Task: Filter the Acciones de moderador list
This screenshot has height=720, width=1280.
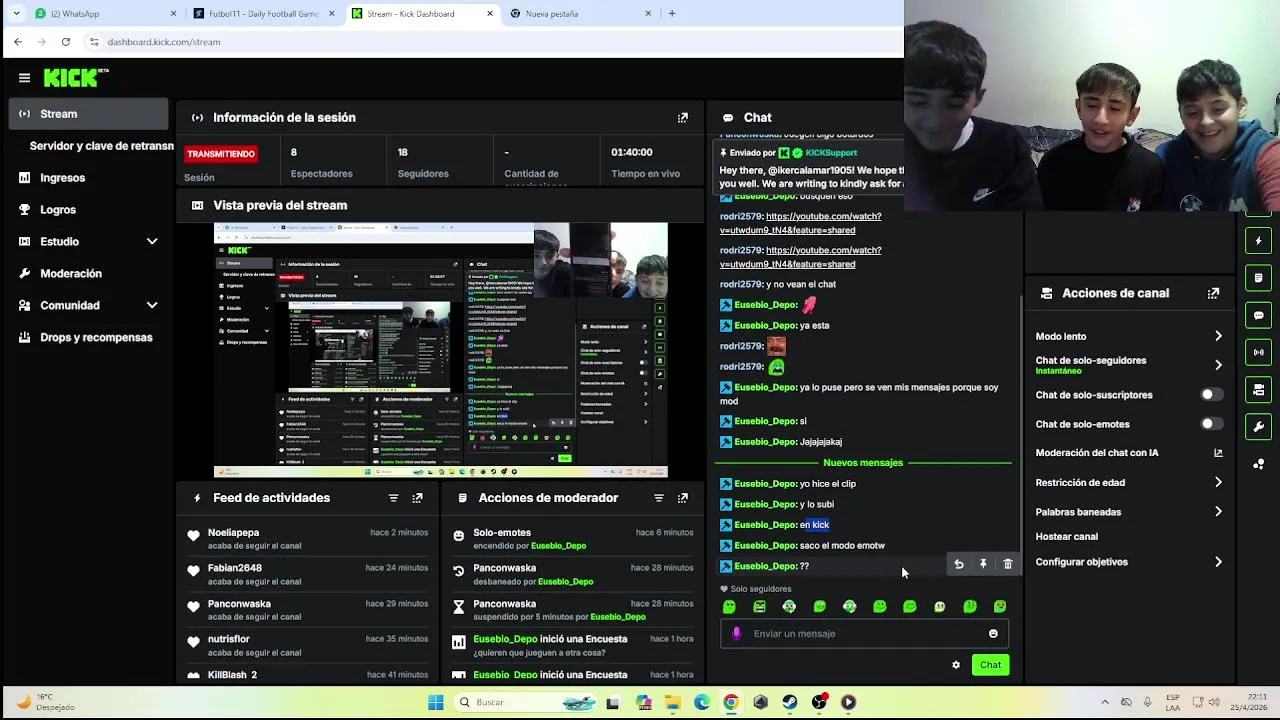Action: coord(658,498)
